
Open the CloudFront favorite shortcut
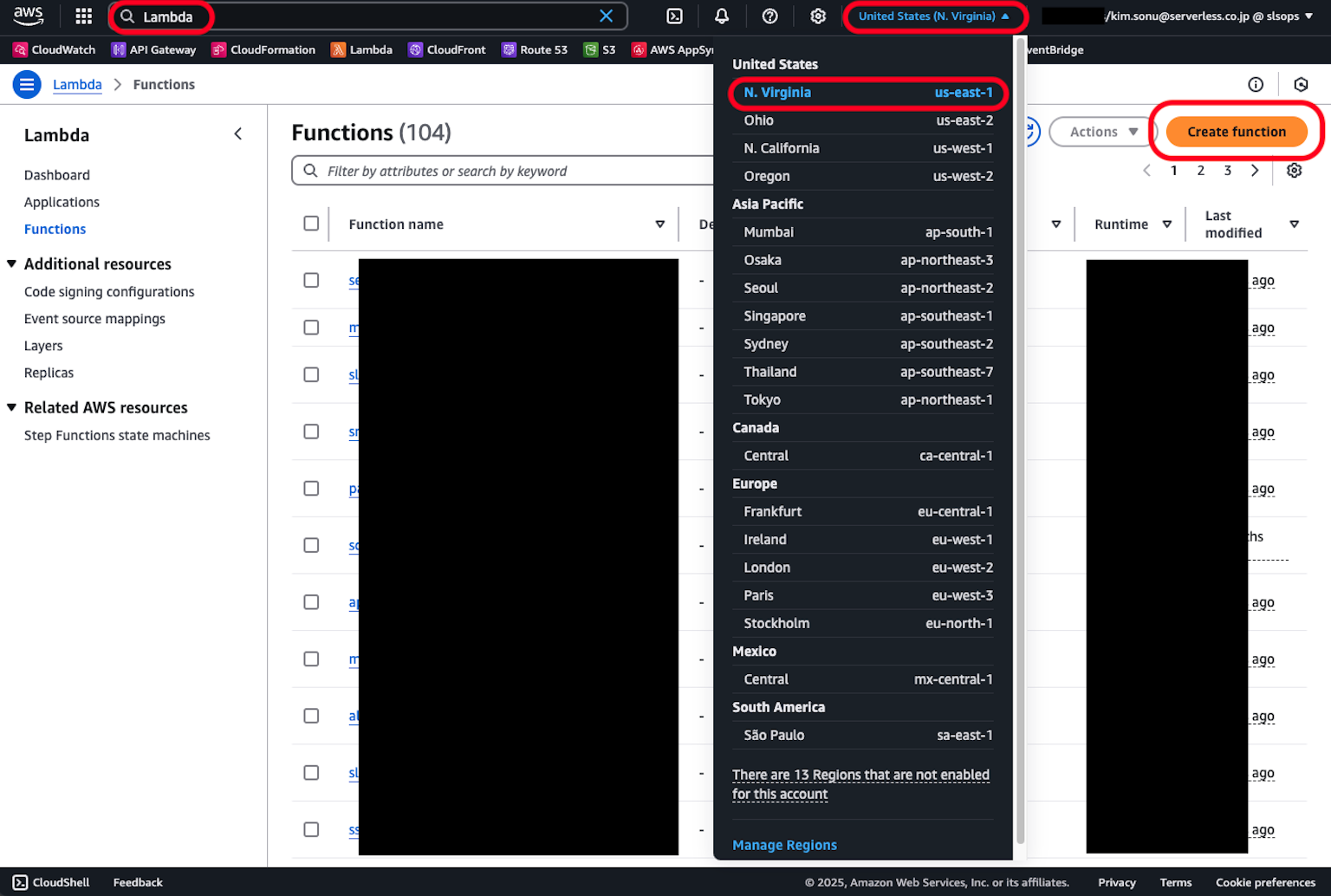click(x=446, y=49)
